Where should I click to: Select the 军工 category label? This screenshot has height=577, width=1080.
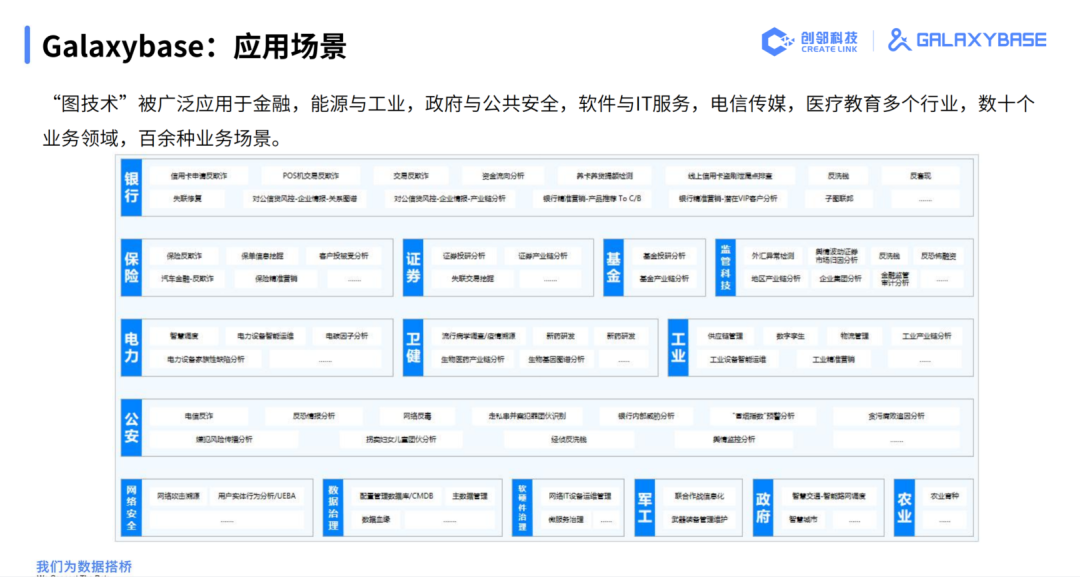(x=644, y=508)
